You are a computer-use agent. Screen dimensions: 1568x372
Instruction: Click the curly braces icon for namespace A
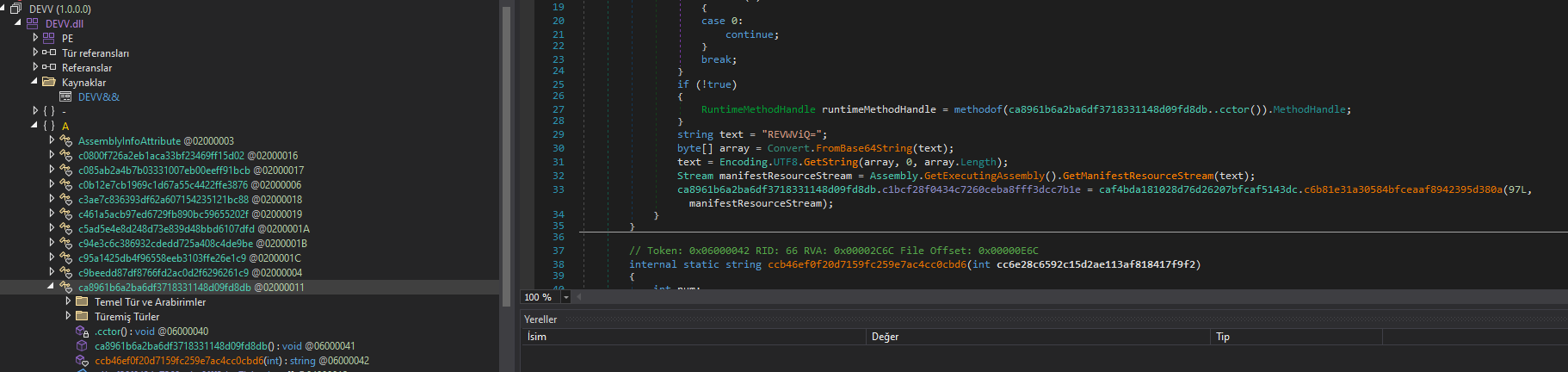tap(49, 126)
